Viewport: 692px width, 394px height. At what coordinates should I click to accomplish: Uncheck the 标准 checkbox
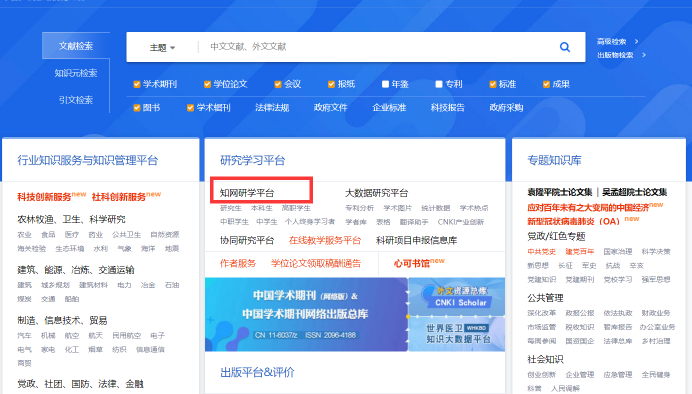click(493, 84)
